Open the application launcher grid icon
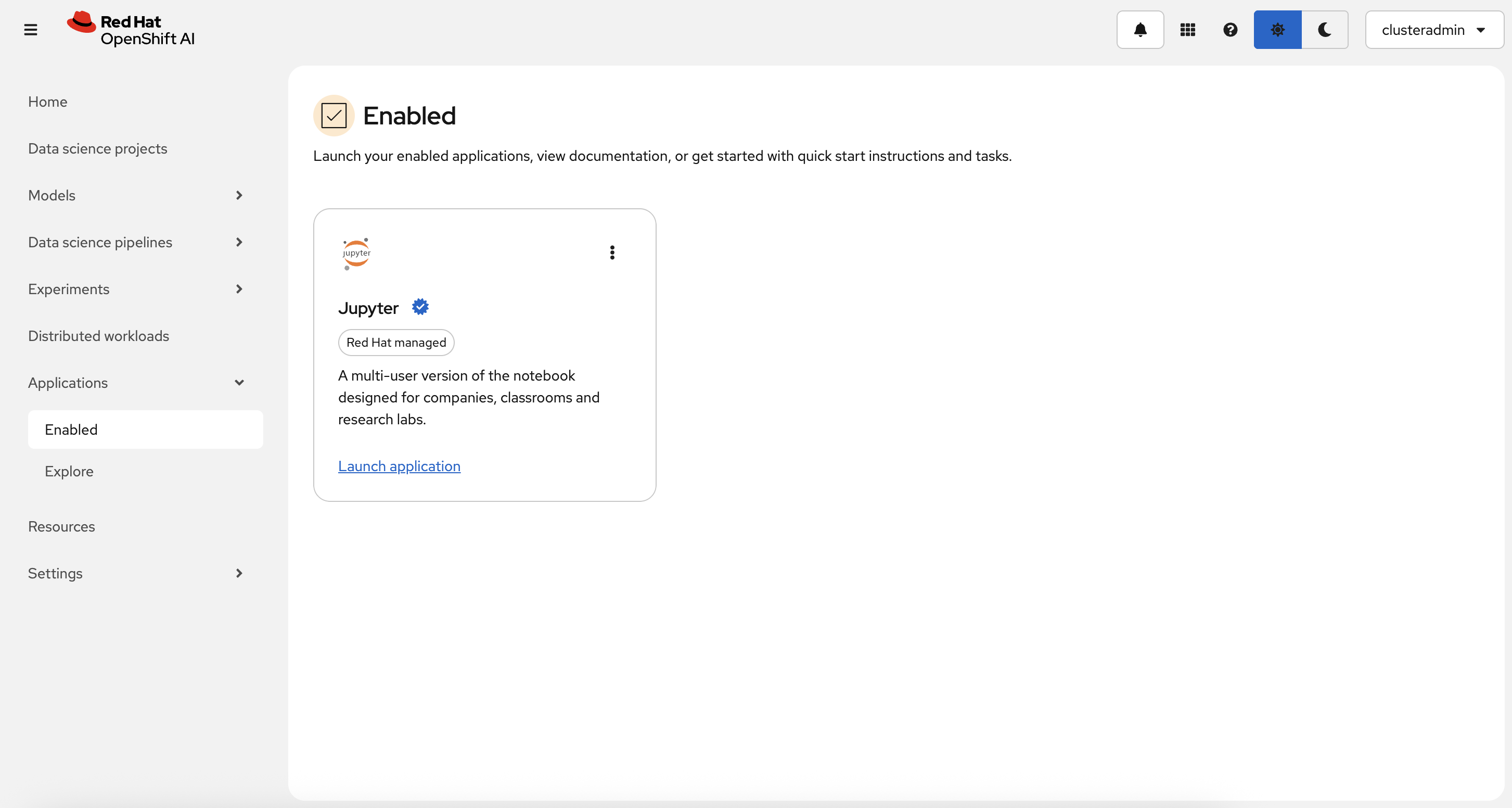 [x=1187, y=29]
